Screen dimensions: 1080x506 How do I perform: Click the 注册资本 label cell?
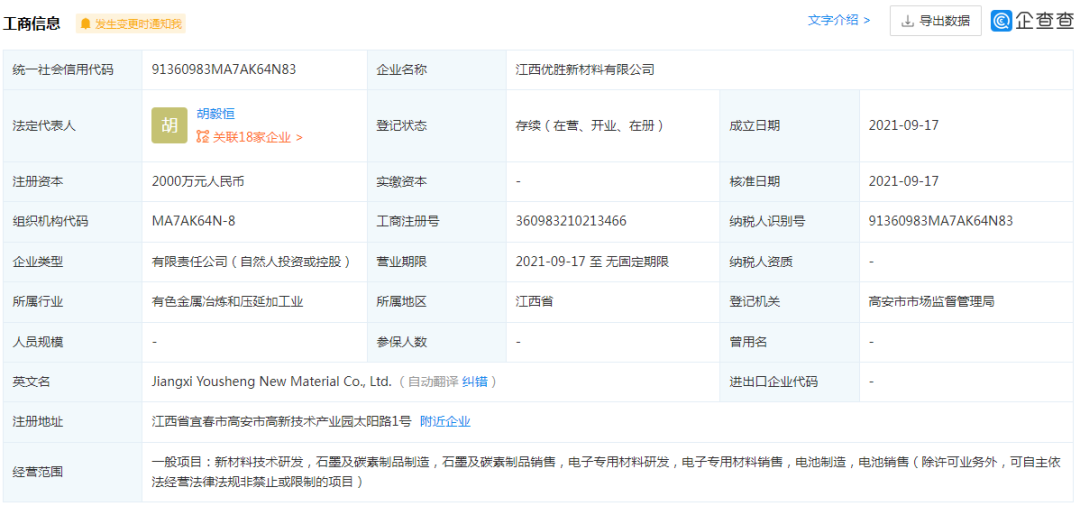tap(72, 182)
